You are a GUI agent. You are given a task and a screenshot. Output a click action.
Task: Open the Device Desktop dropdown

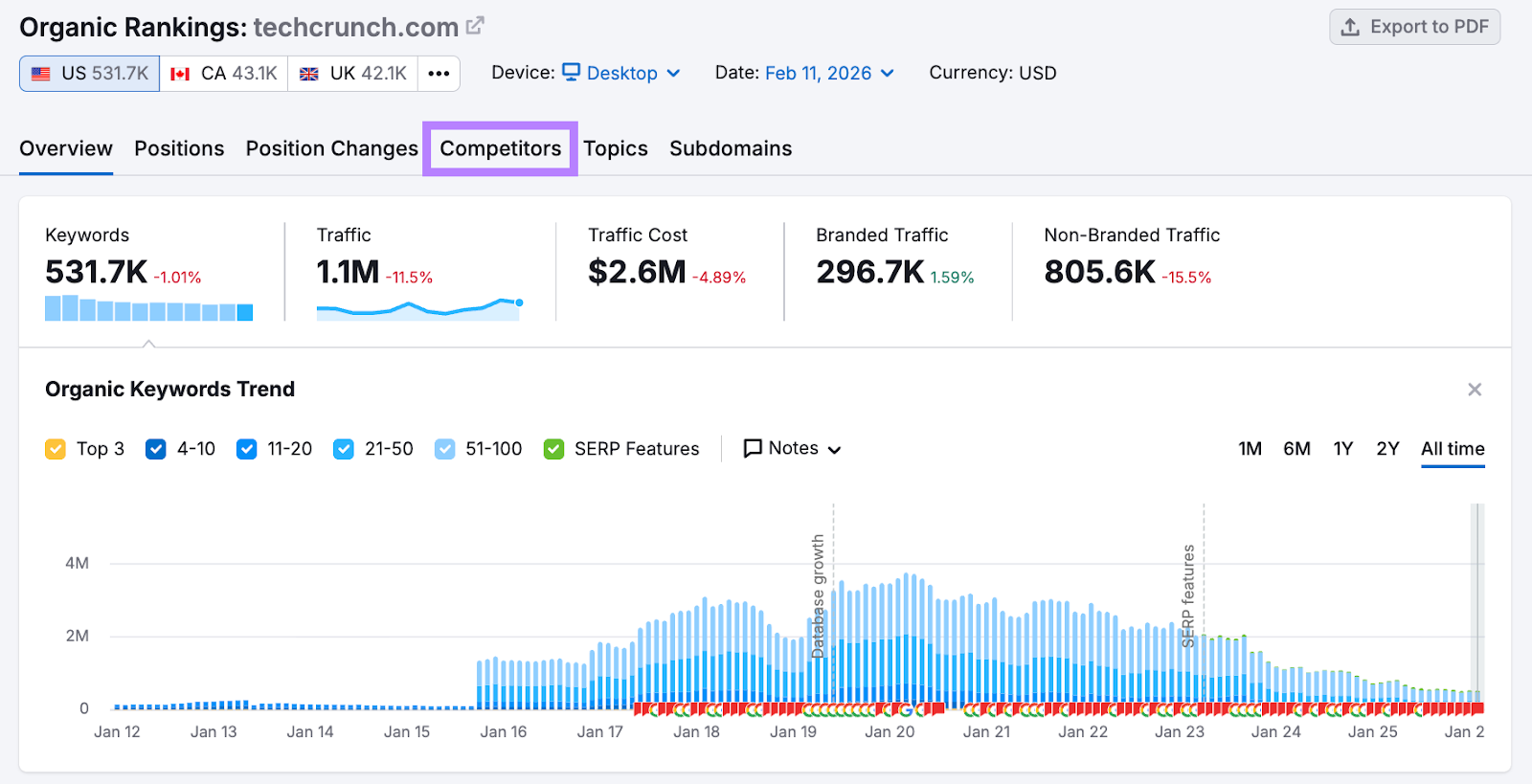click(621, 74)
